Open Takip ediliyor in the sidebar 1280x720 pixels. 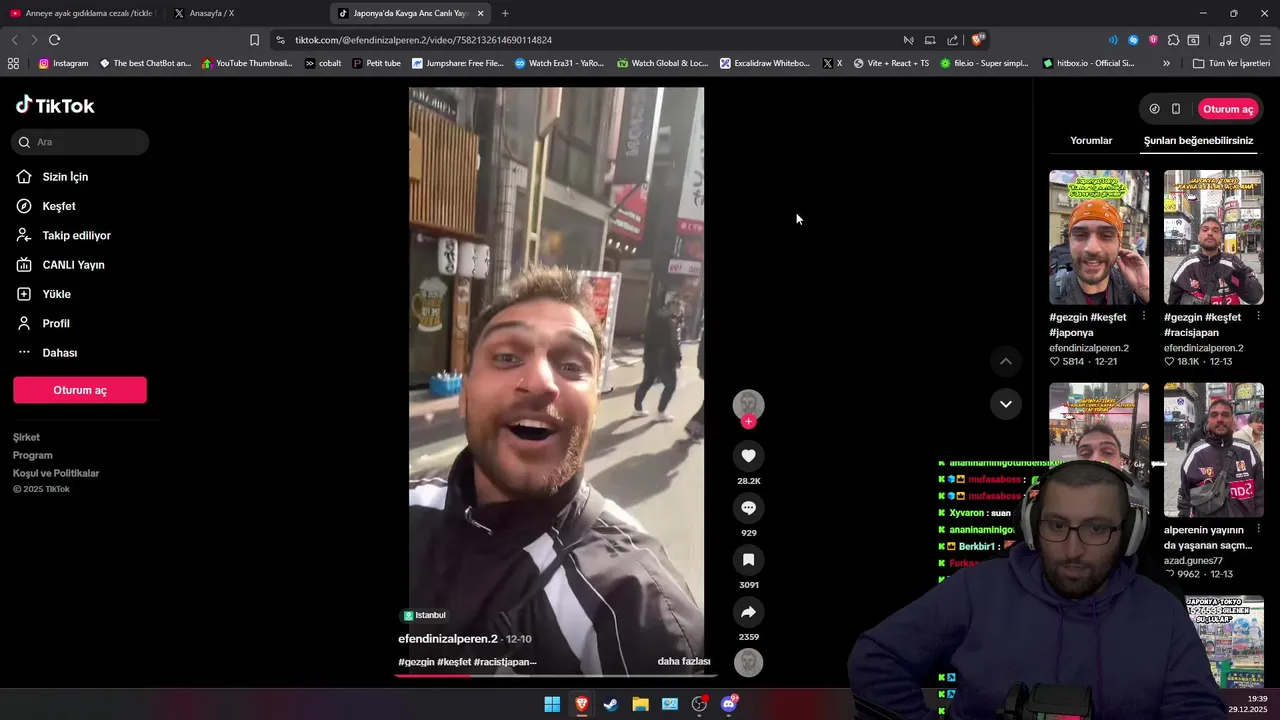point(76,236)
